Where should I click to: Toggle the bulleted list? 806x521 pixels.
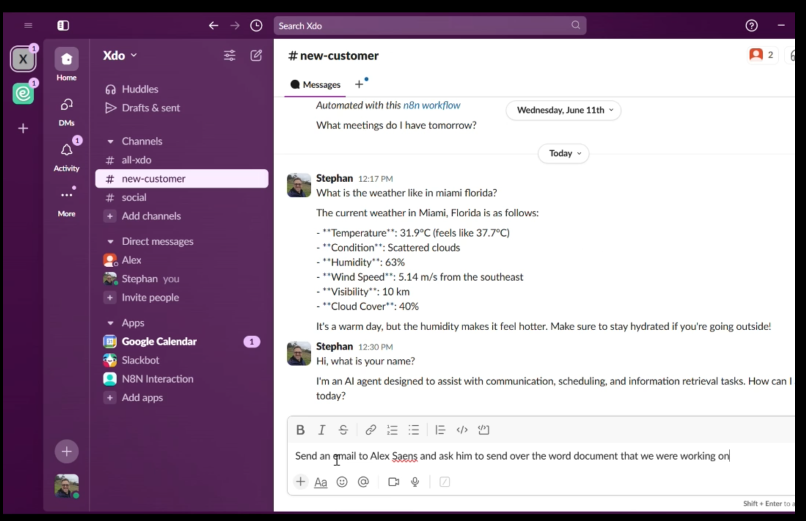(x=414, y=430)
